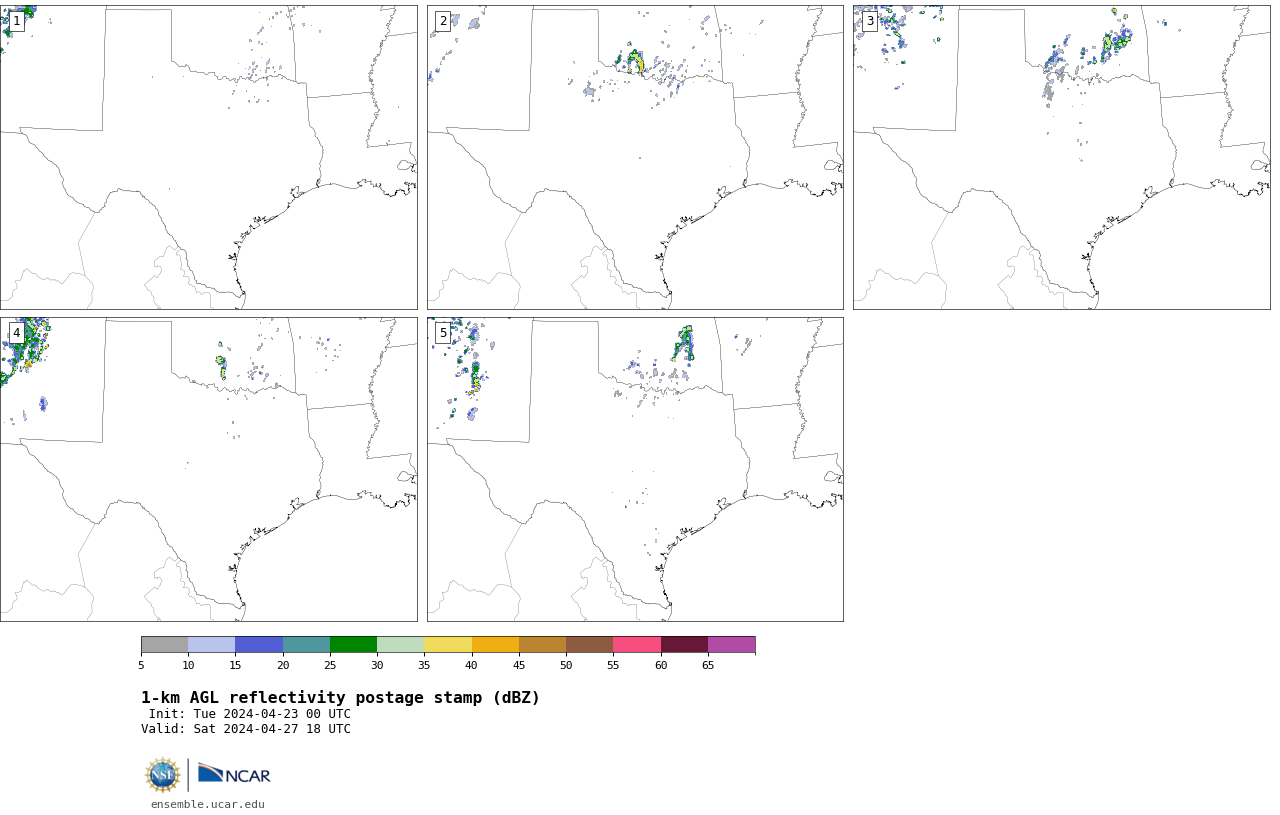Click the member number 1 label
Viewport: 1280px width, 815px height.
pyautogui.click(x=16, y=21)
